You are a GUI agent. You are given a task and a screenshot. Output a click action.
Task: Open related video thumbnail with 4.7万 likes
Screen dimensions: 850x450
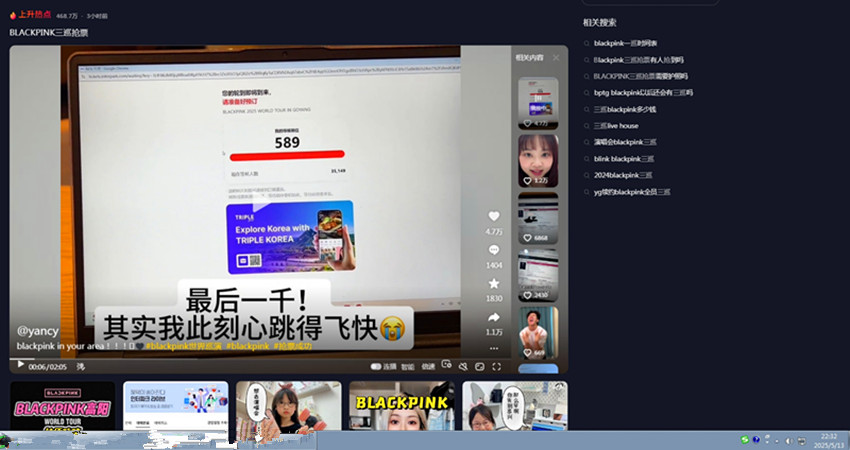pos(538,103)
